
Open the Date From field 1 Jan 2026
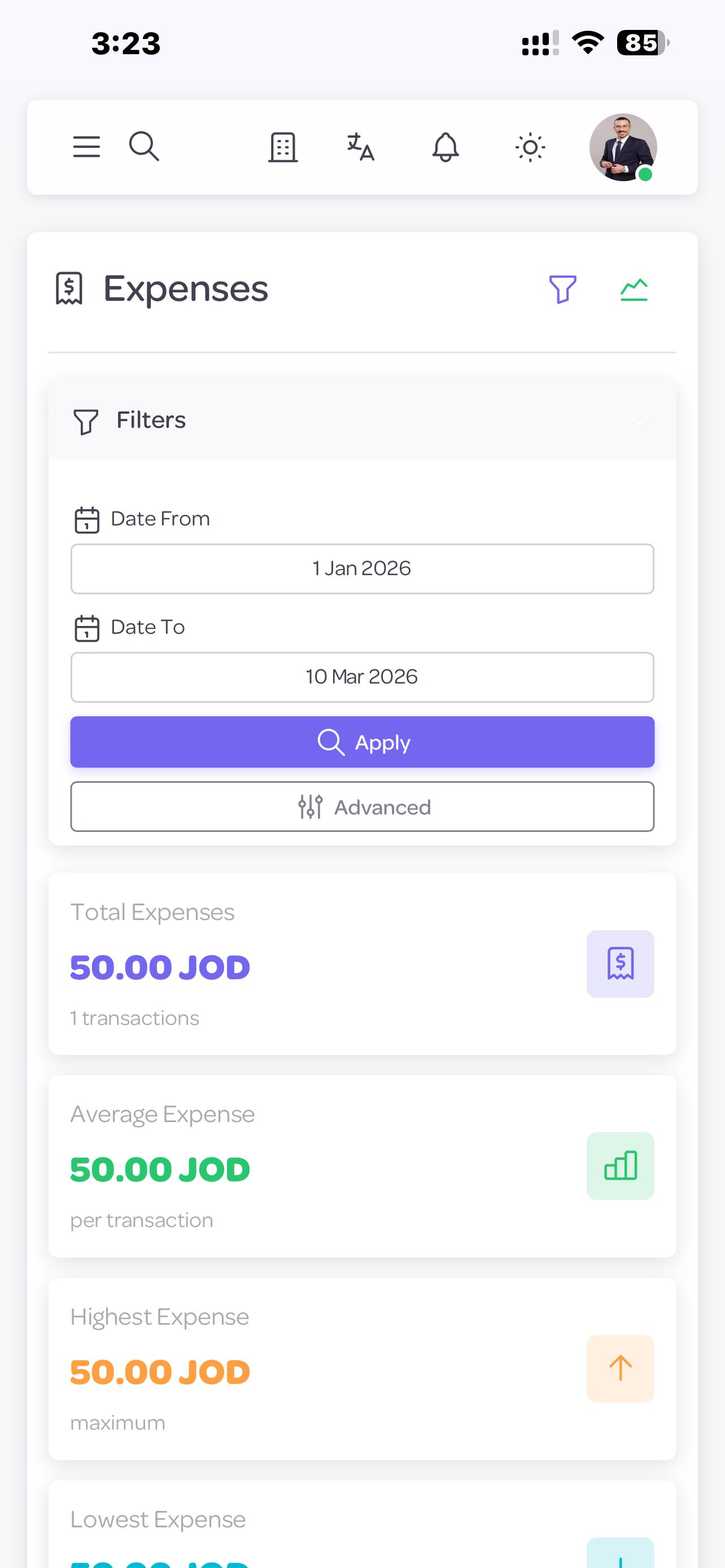(362, 568)
